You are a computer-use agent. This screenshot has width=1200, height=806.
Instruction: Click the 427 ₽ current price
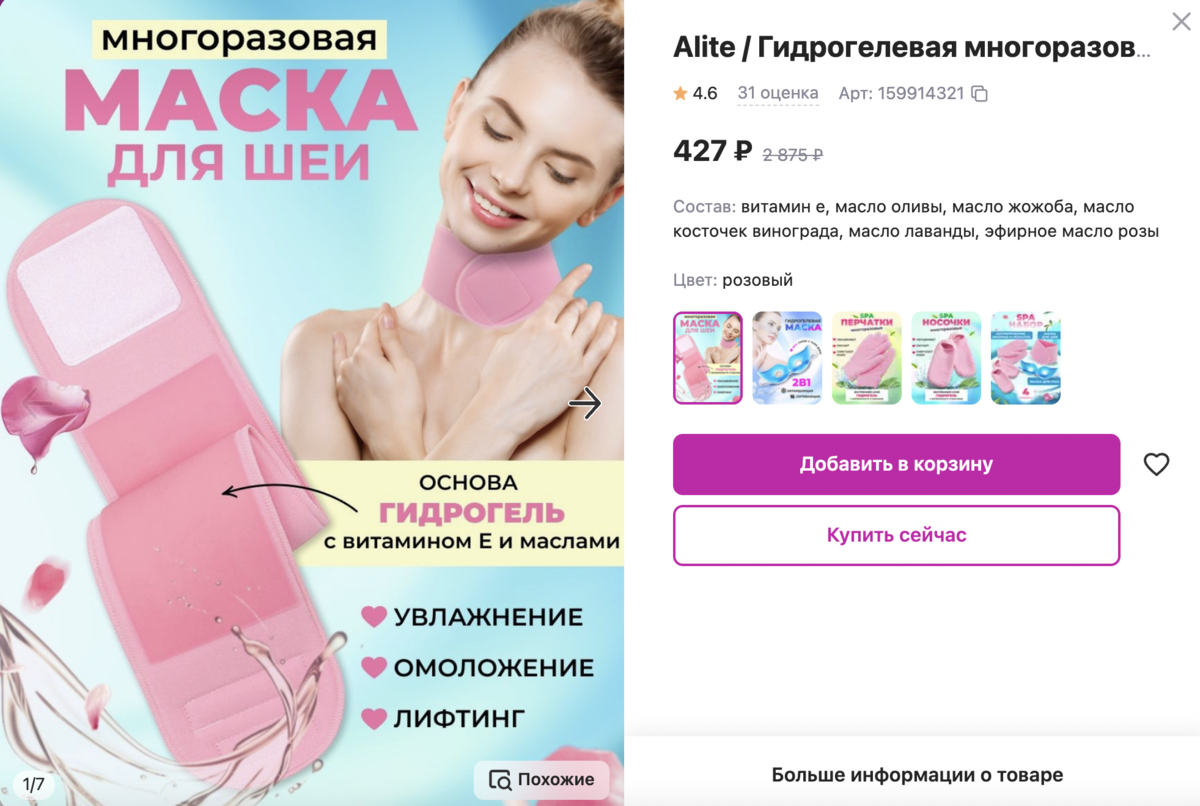[713, 152]
